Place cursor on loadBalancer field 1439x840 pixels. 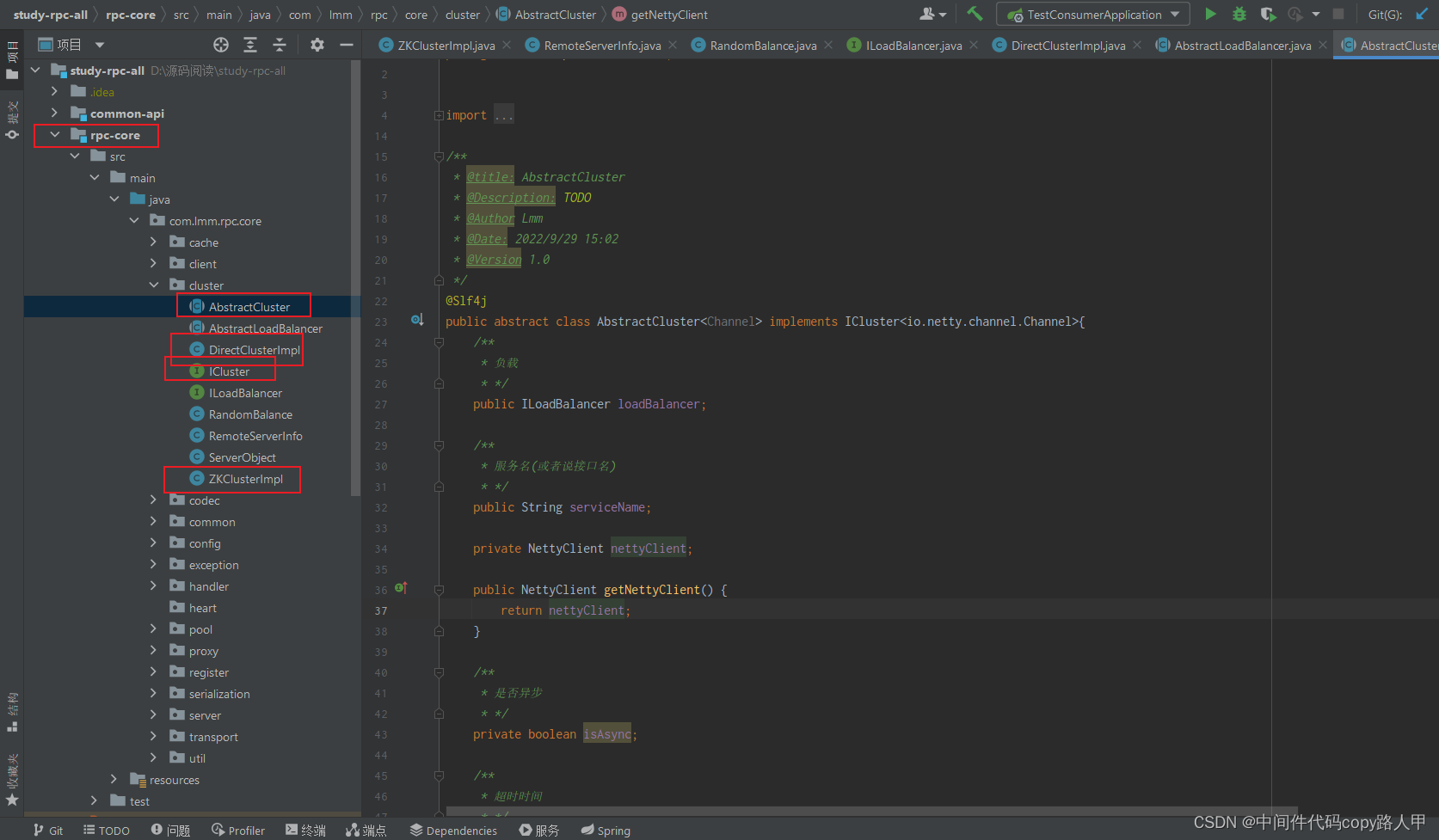click(658, 404)
